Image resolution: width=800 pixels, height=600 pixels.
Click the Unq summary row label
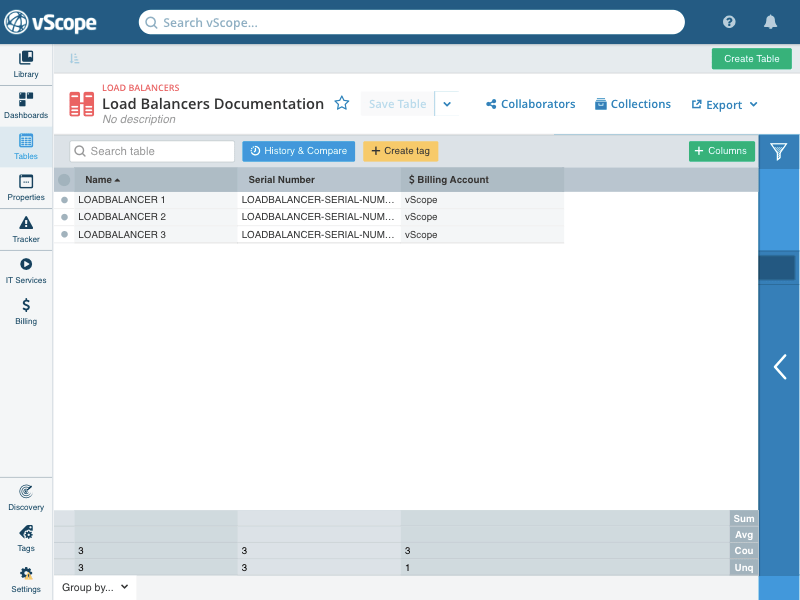[744, 567]
